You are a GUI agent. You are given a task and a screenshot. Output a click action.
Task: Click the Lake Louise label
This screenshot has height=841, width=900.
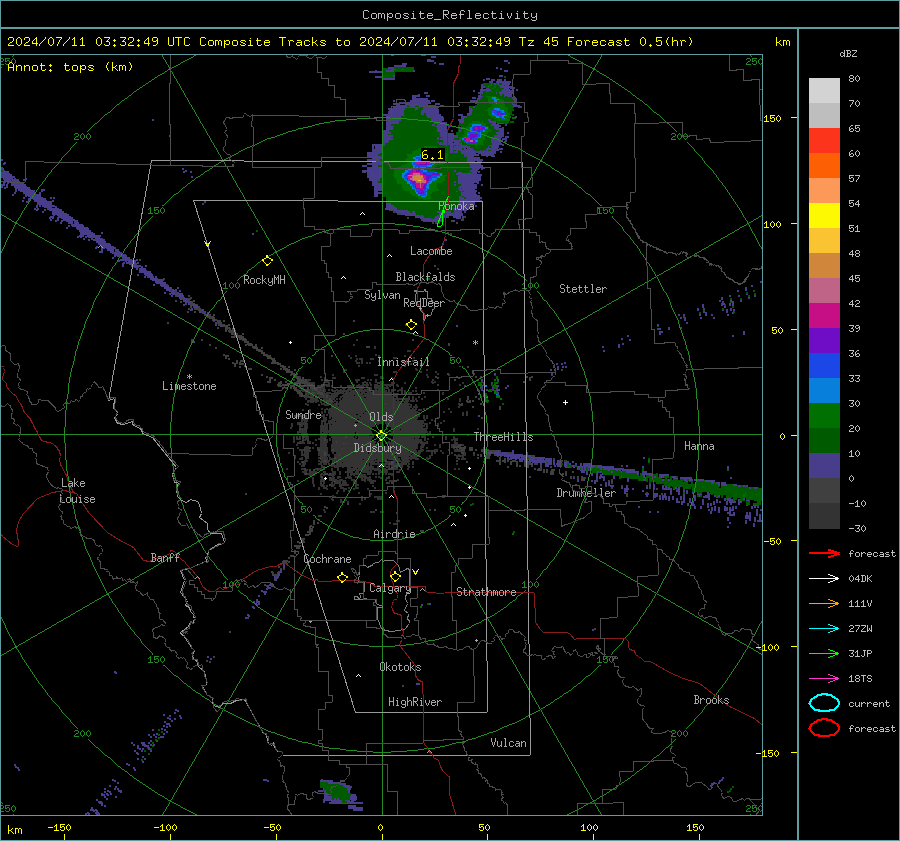point(77,491)
